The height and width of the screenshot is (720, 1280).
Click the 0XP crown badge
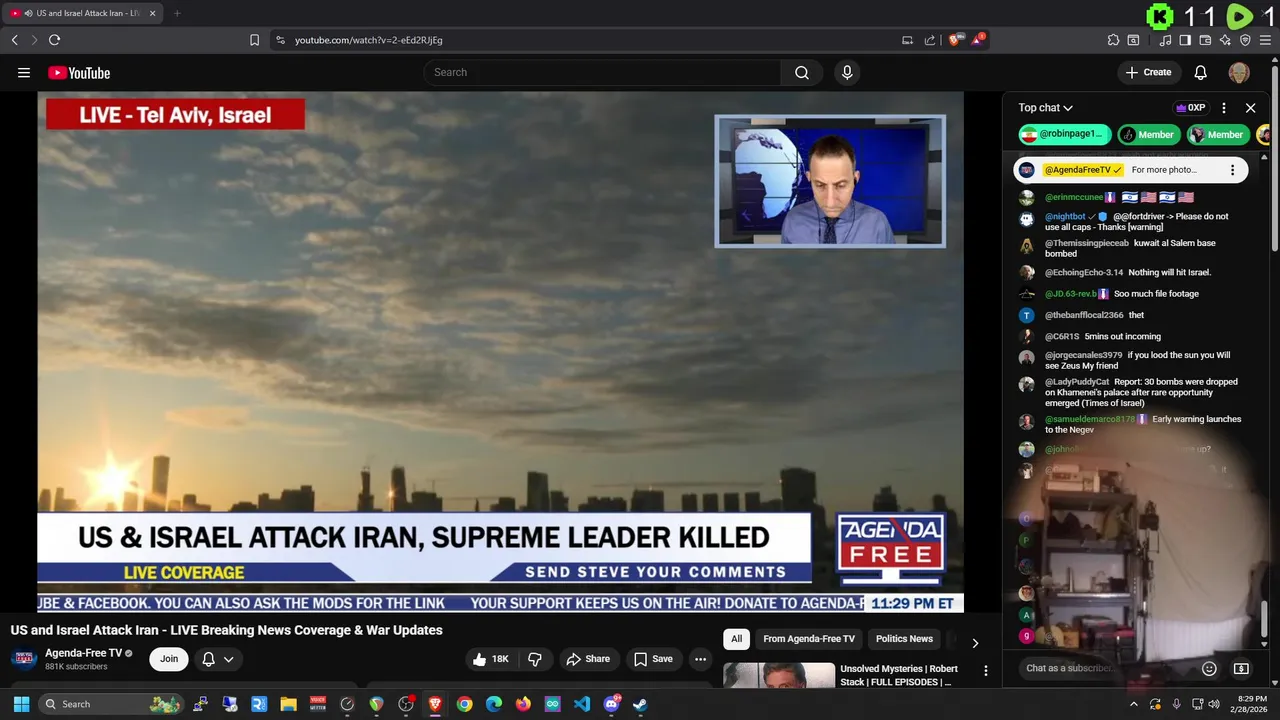tap(1190, 108)
